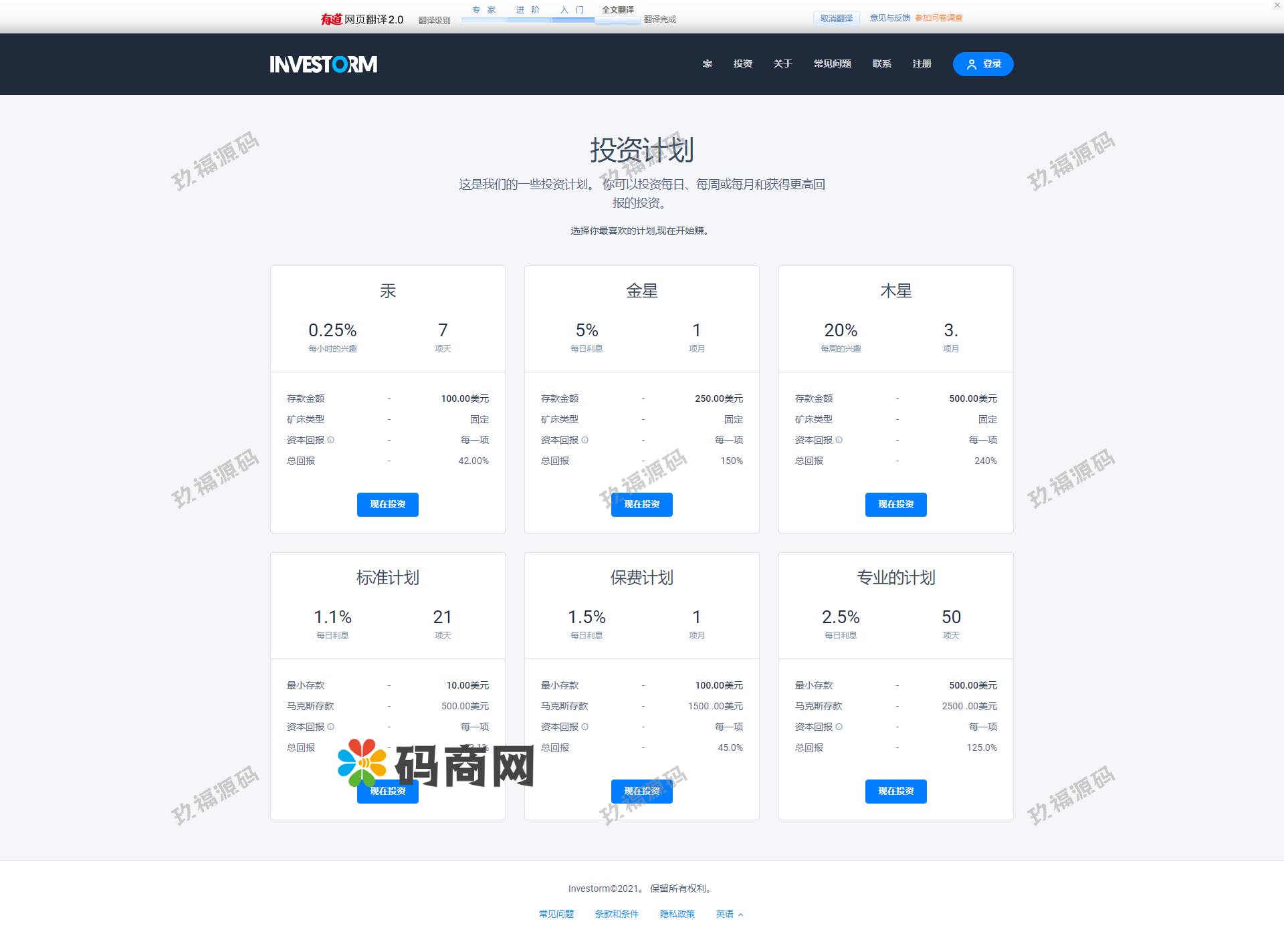Viewport: 1284px width, 952px height.
Task: Click the Youdao translation logo
Action: [362, 19]
